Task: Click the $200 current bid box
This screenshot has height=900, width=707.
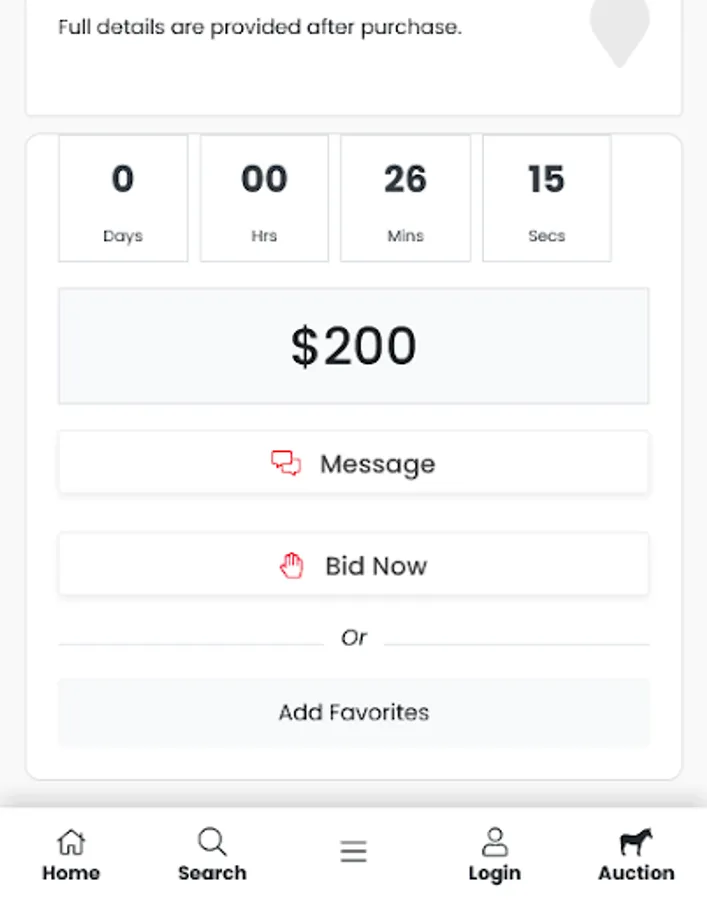Action: (353, 346)
